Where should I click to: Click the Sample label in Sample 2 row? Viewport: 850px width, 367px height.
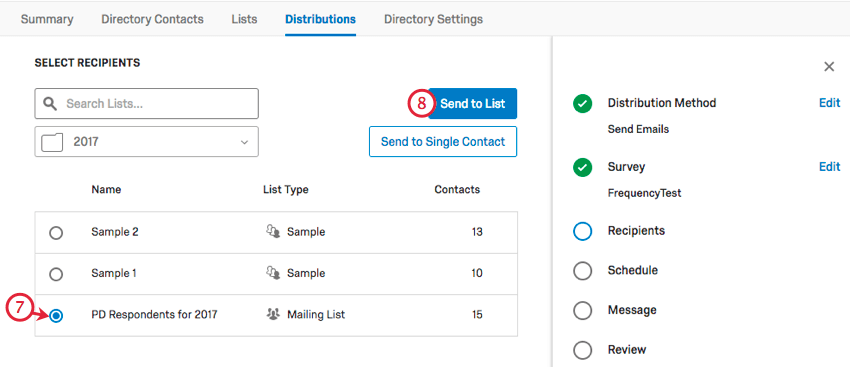pos(306,232)
